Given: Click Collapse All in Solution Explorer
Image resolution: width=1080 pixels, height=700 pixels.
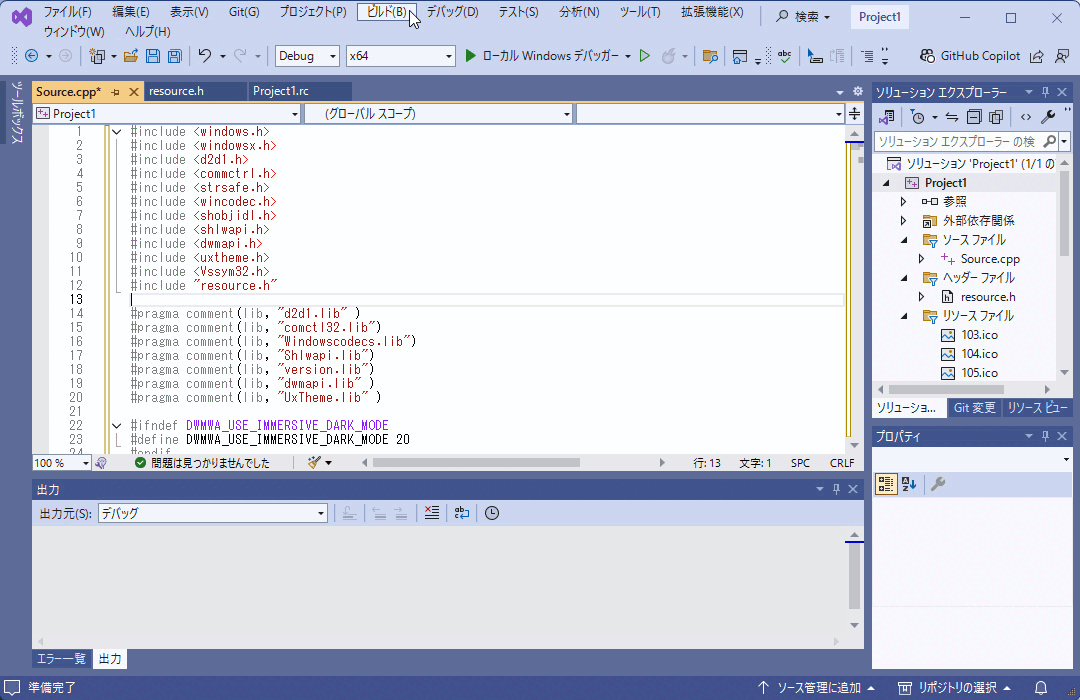Looking at the screenshot, I should (974, 117).
